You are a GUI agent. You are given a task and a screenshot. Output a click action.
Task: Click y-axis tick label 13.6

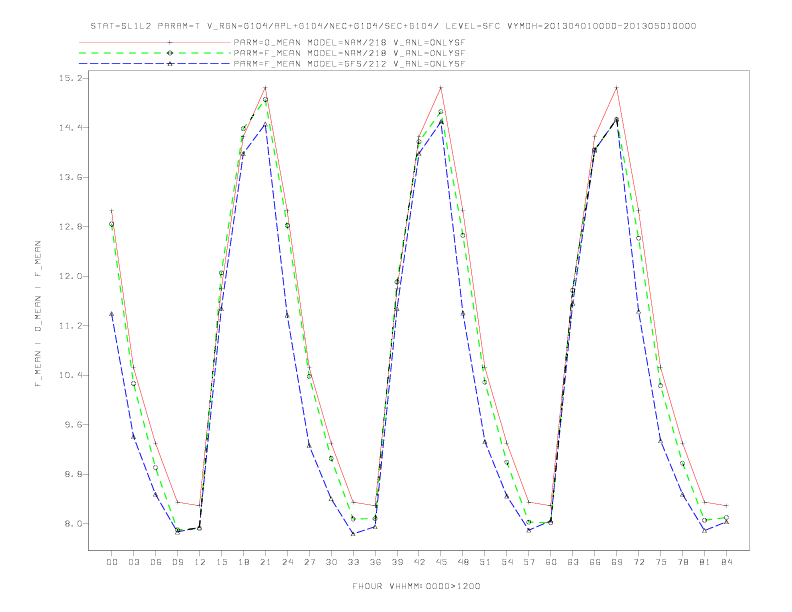point(70,177)
